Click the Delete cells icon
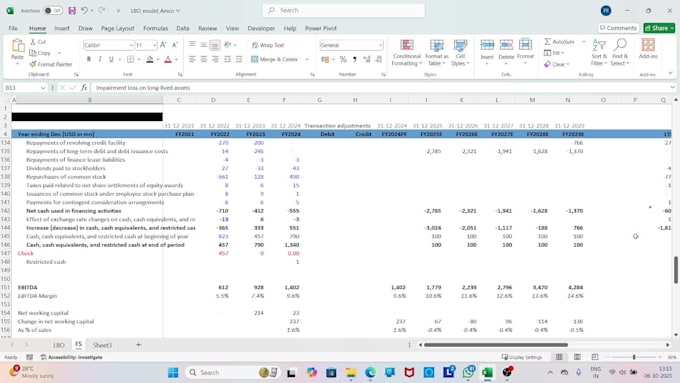Viewport: 680px width, 383px height. click(x=506, y=45)
